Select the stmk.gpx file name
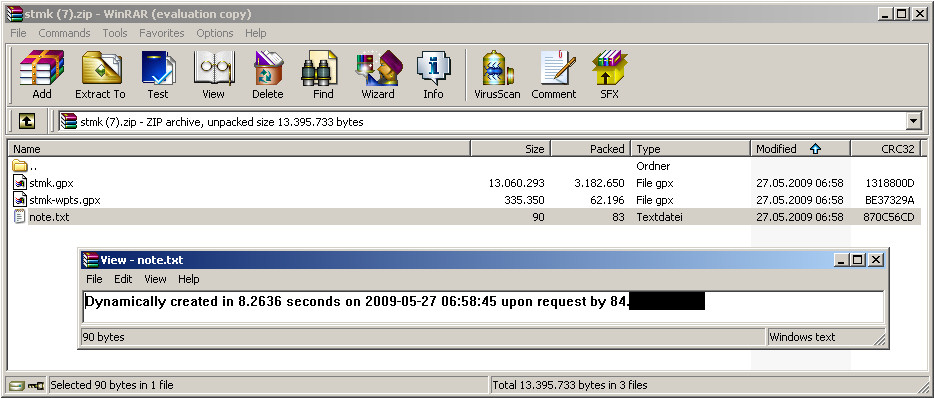The height and width of the screenshot is (398, 934). coord(51,183)
